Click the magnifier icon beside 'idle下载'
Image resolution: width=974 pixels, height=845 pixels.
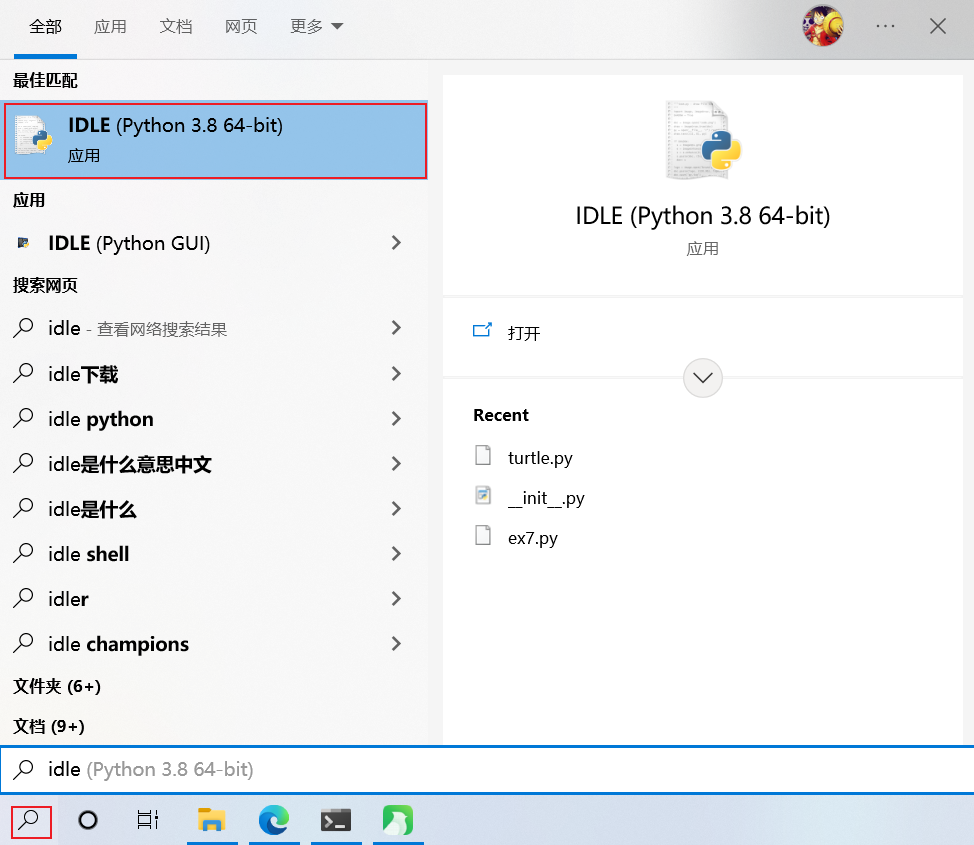[x=24, y=373]
